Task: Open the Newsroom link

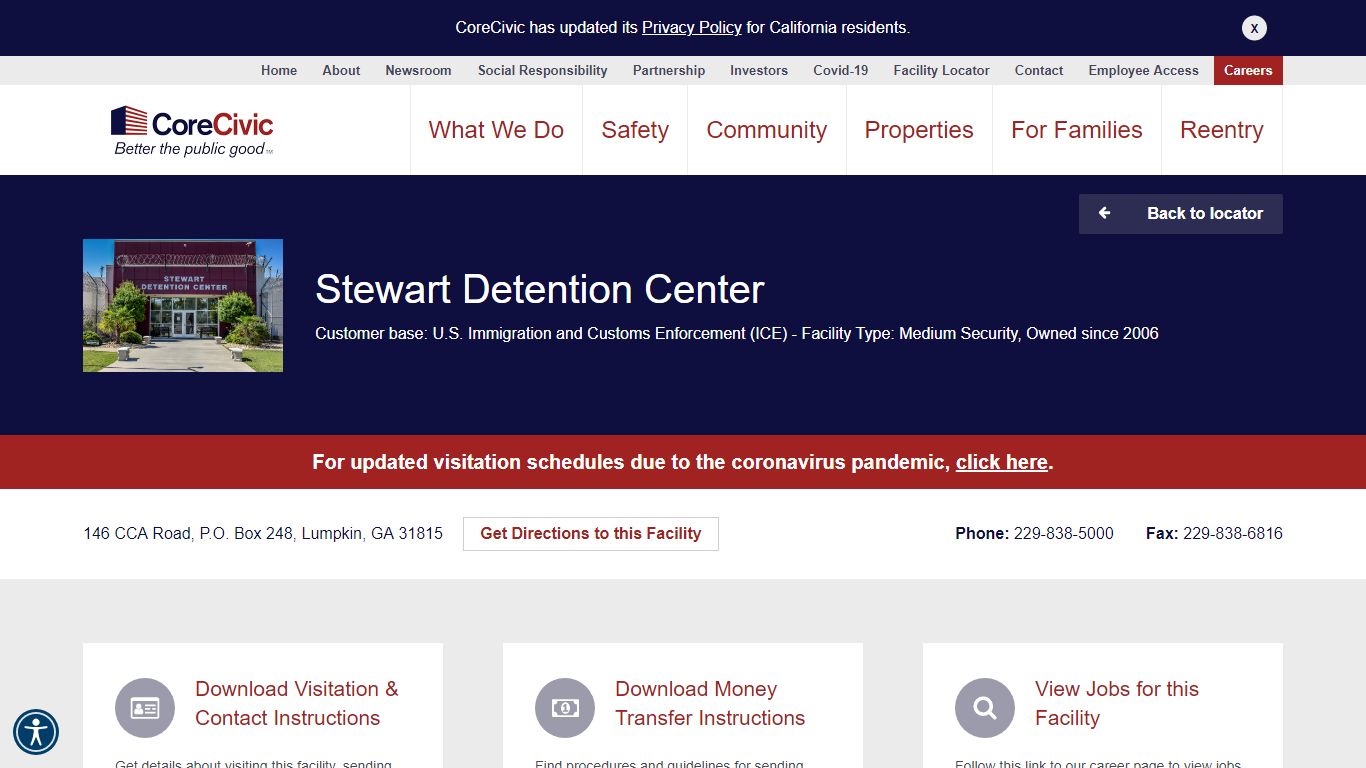Action: tap(418, 70)
